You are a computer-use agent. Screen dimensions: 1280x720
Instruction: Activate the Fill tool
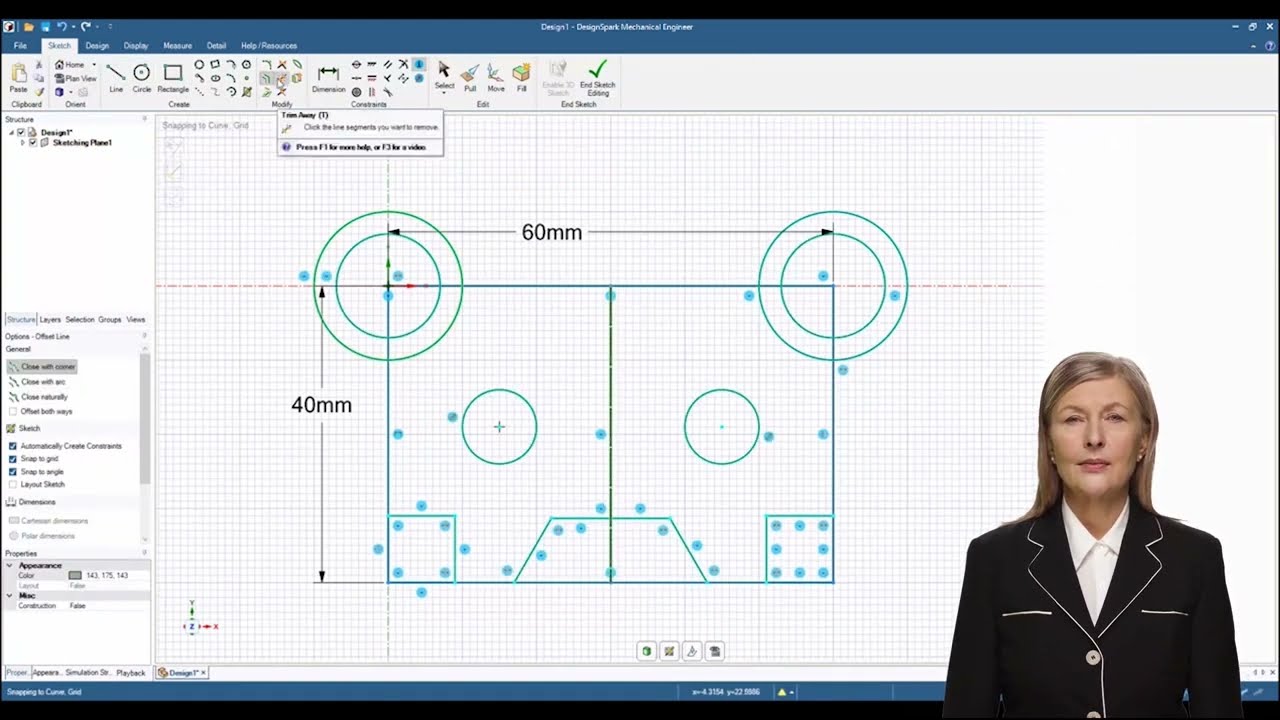[x=521, y=75]
